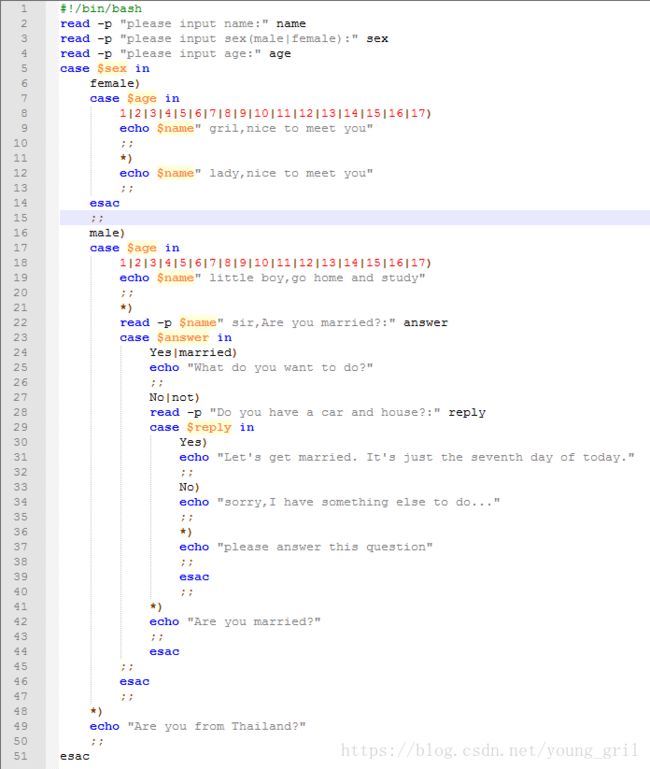This screenshot has width=650, height=769.
Task: Click the 'Do you have a car and house?:' string
Action: 325,412
